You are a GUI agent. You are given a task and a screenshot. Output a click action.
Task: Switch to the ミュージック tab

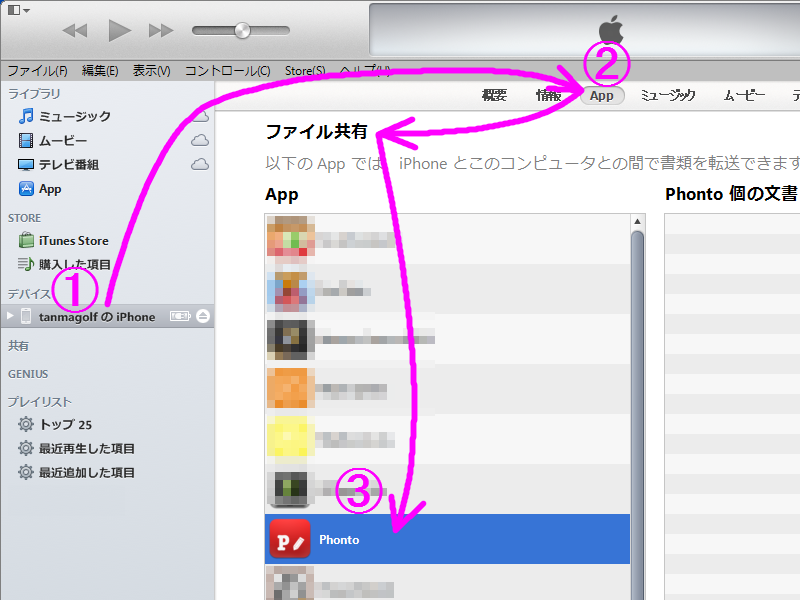[x=668, y=95]
